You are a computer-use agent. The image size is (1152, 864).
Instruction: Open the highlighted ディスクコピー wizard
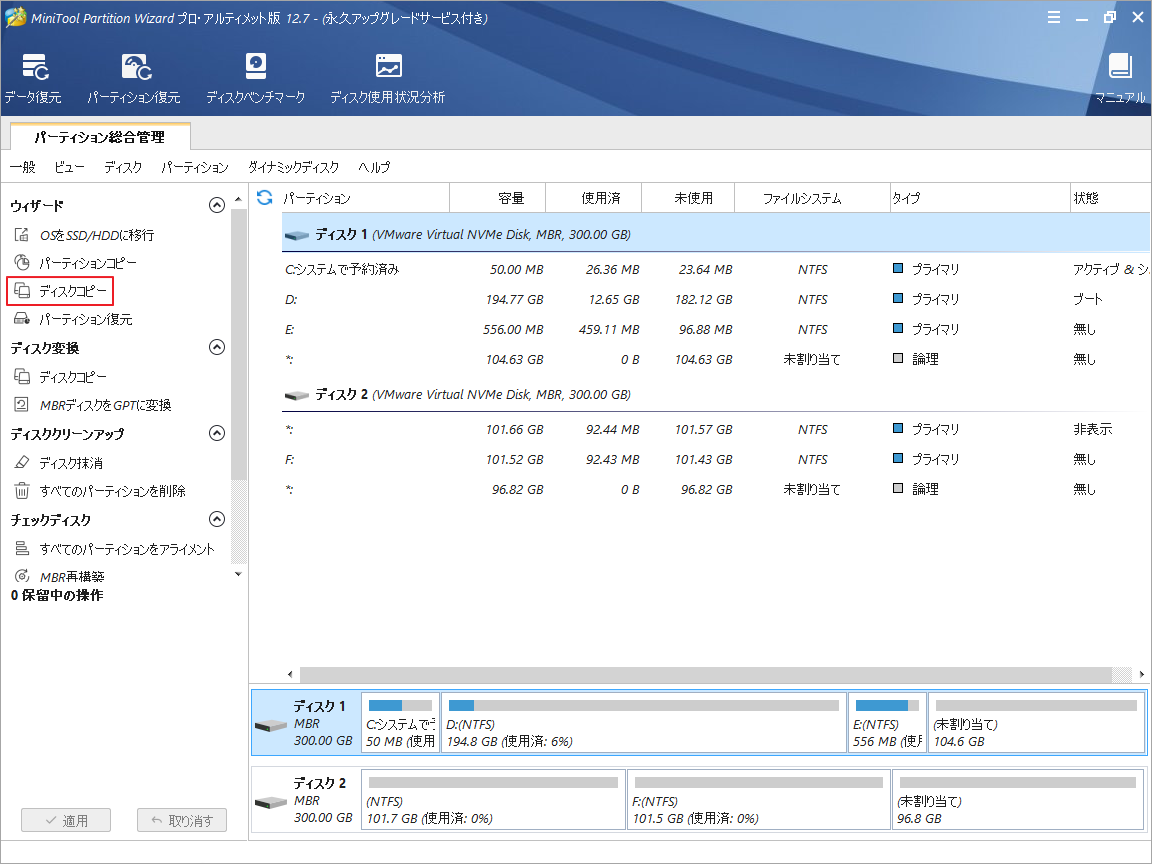tap(70, 291)
